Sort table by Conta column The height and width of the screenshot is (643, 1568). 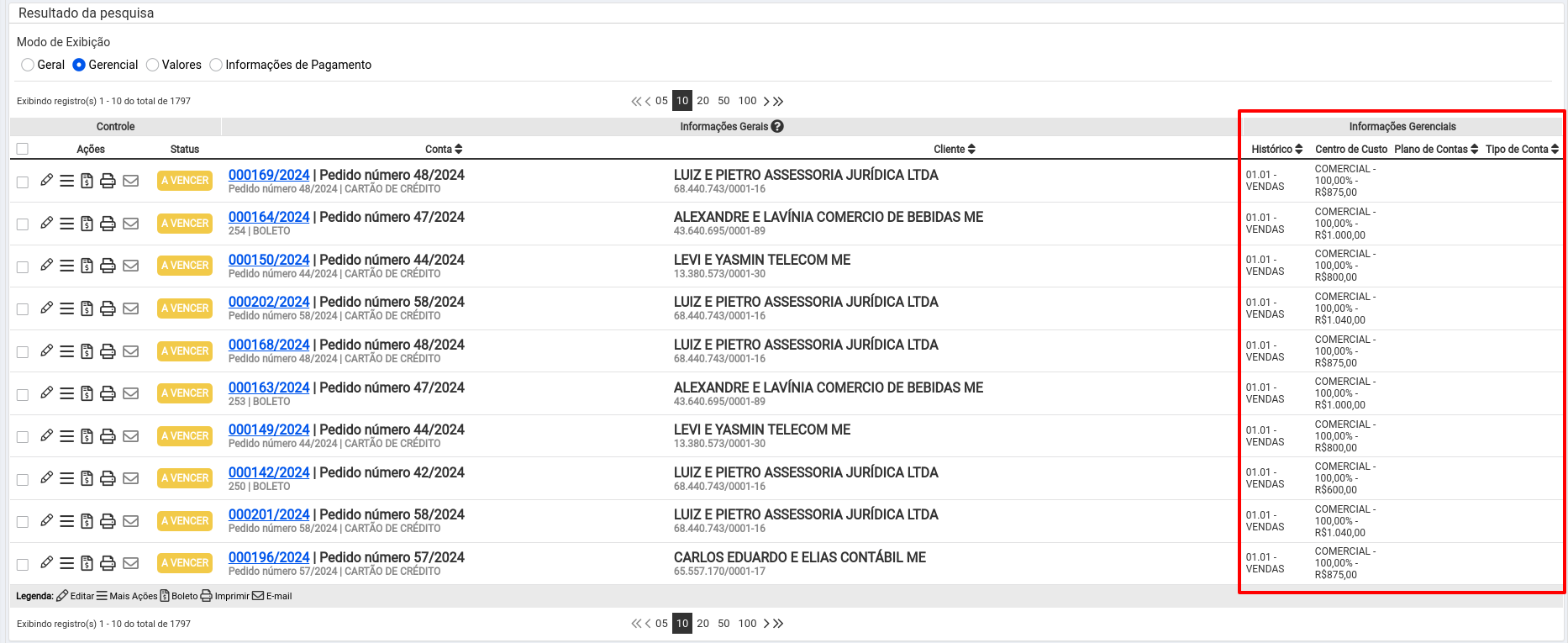444,149
